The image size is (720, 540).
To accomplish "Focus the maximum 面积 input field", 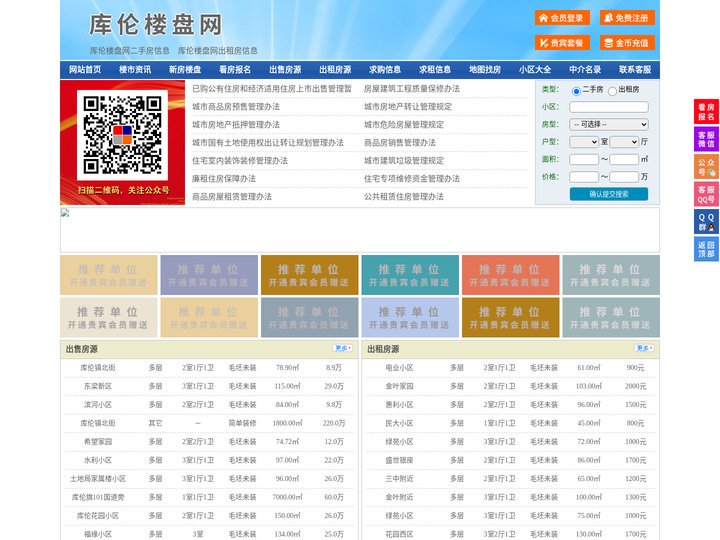I will pyautogui.click(x=624, y=159).
